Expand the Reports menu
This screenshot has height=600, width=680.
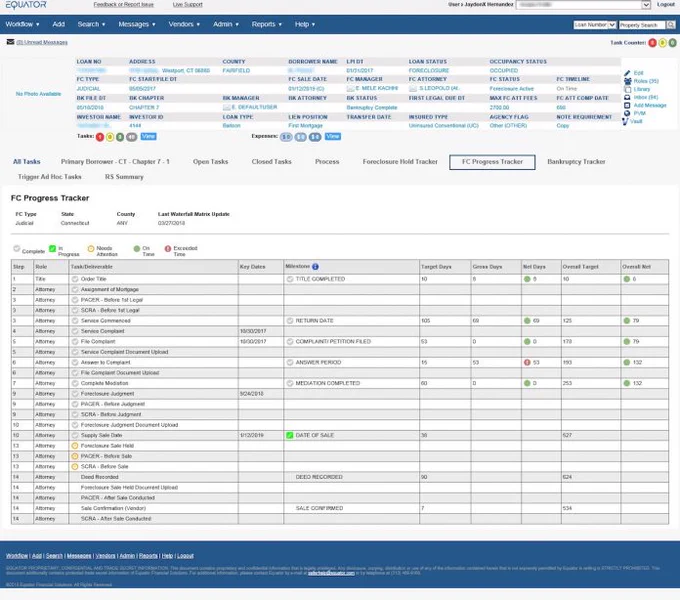coord(266,24)
